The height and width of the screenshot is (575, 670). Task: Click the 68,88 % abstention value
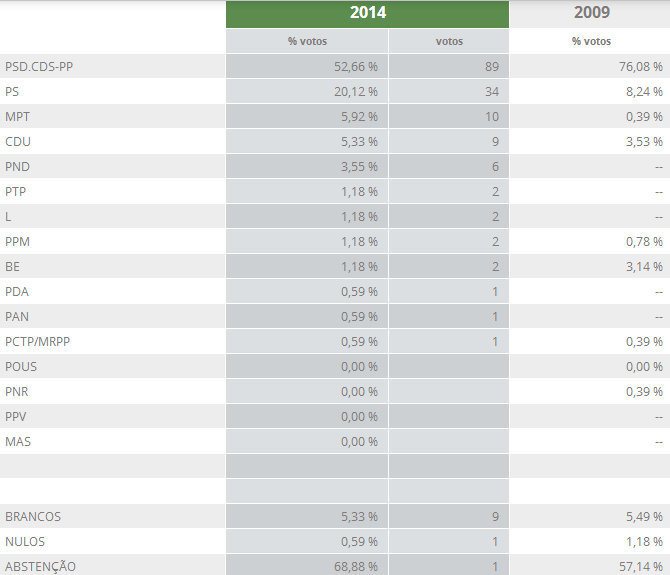tap(356, 567)
